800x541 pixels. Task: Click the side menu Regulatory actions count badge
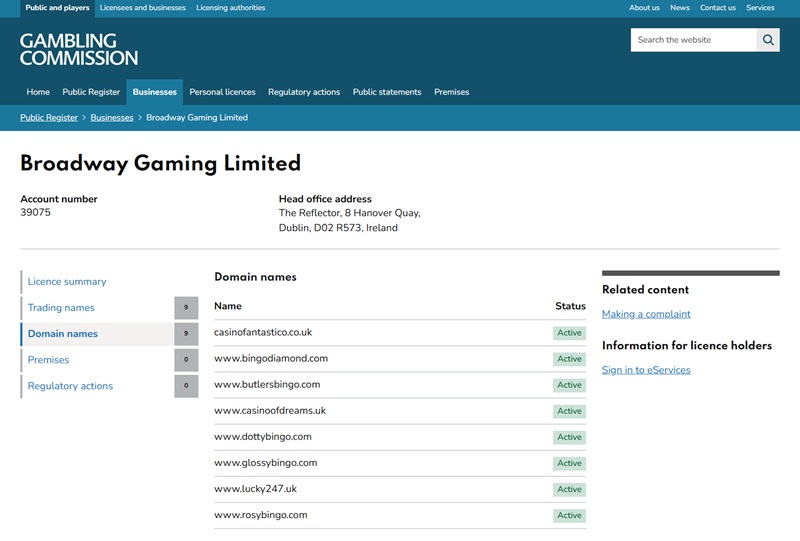tap(186, 386)
